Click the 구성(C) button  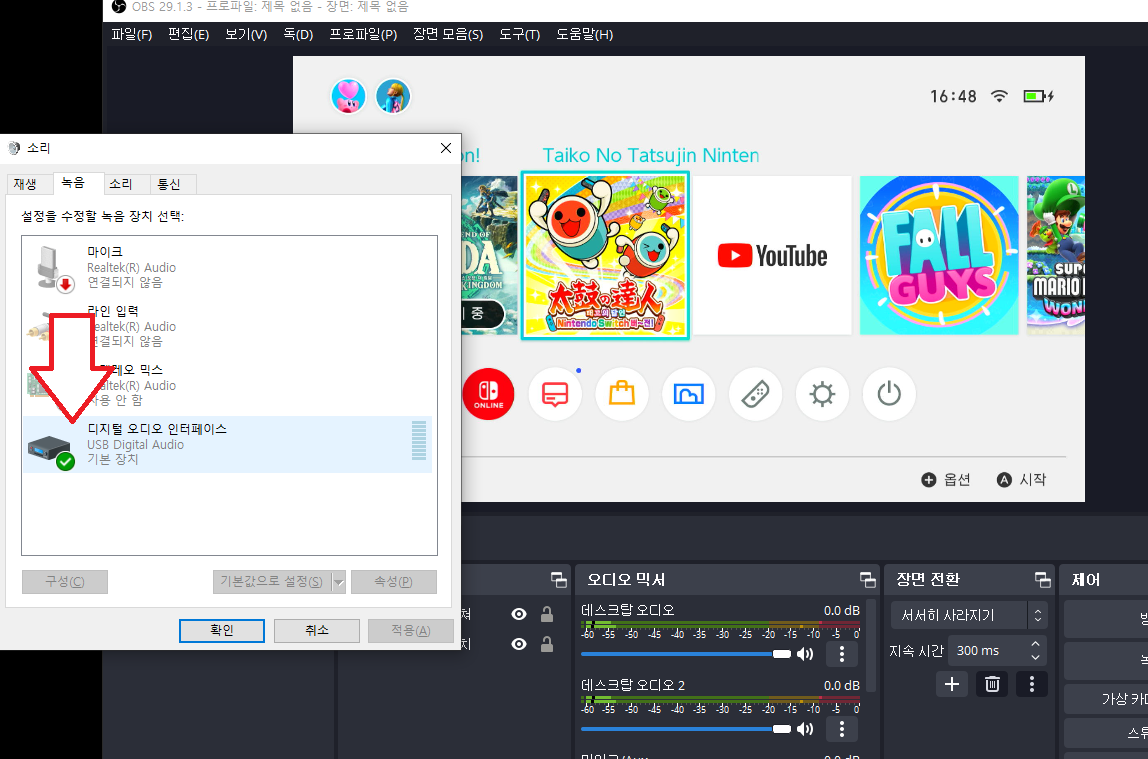coord(64,582)
